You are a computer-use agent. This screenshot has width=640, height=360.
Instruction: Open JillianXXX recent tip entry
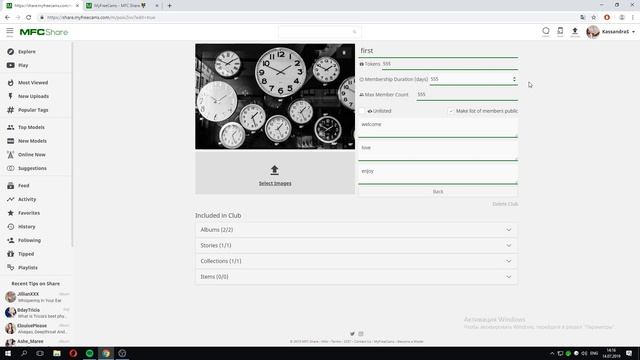pyautogui.click(x=37, y=297)
